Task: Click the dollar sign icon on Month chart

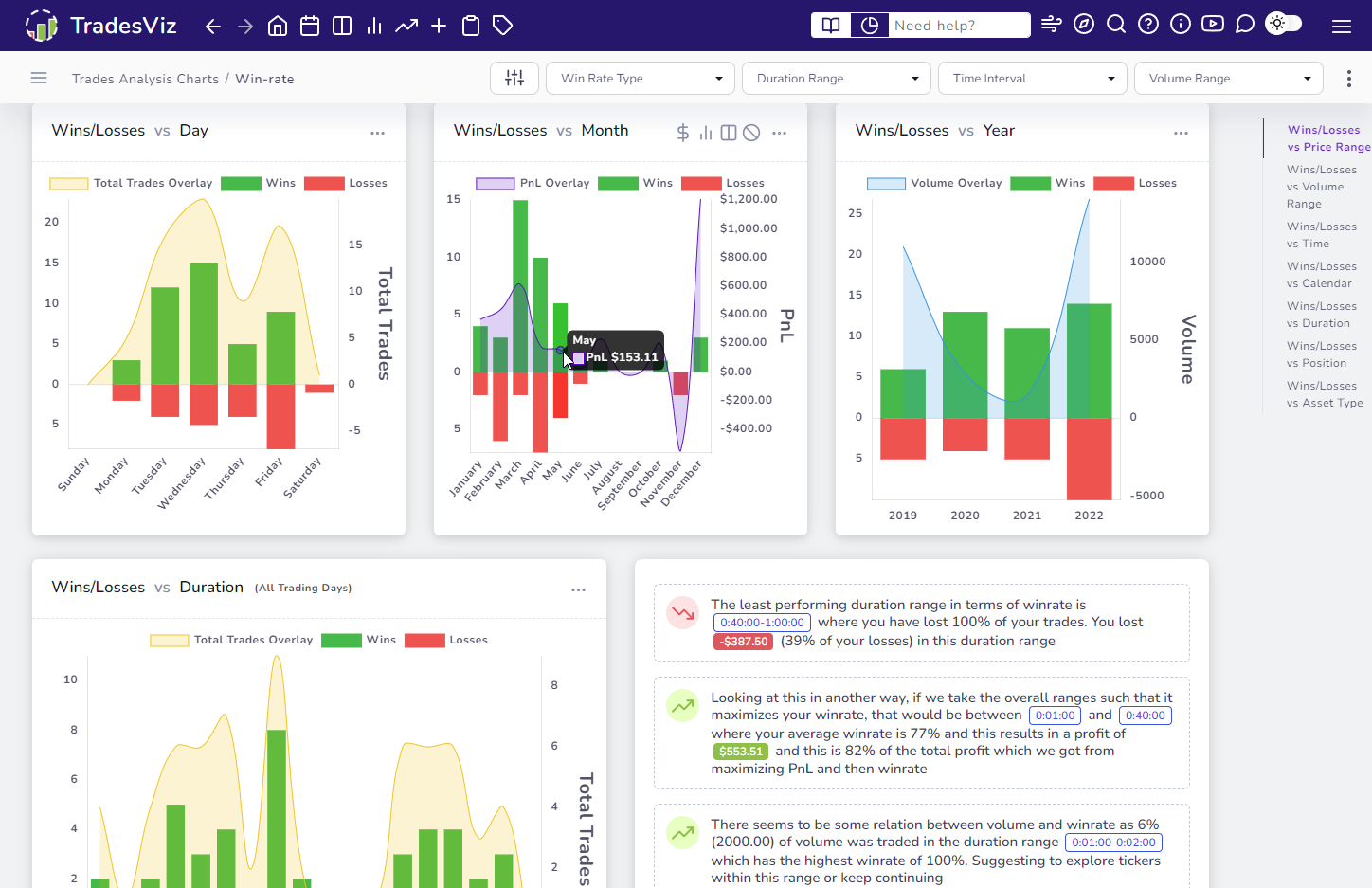Action: point(682,133)
